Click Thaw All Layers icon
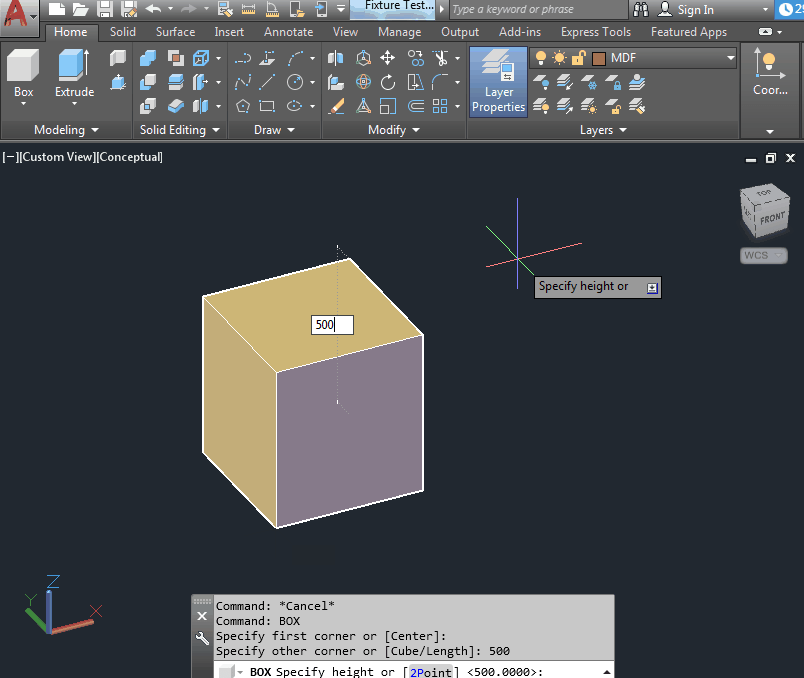The image size is (804, 678). [x=589, y=107]
